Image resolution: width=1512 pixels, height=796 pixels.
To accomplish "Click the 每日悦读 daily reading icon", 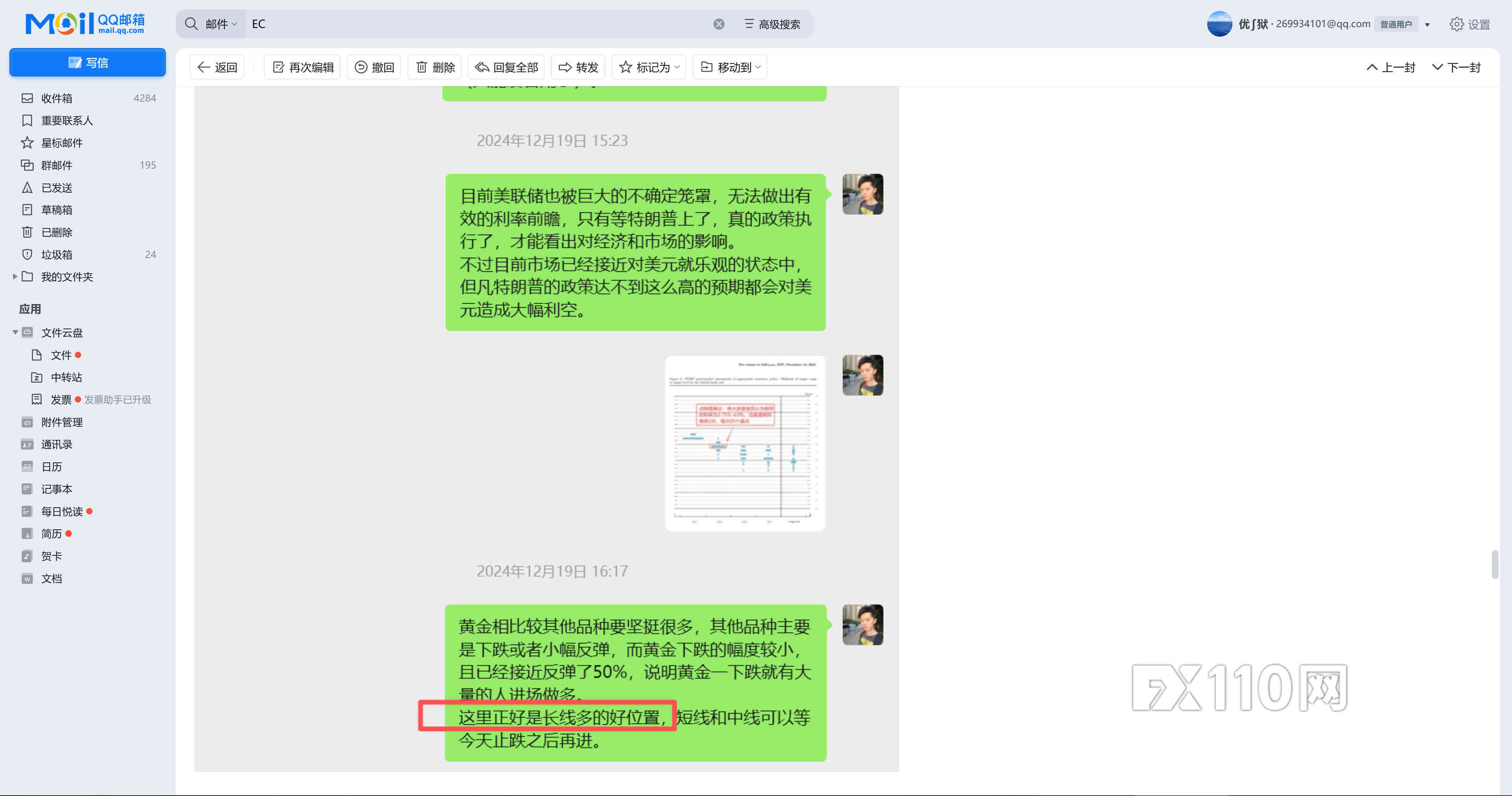I will click(27, 511).
